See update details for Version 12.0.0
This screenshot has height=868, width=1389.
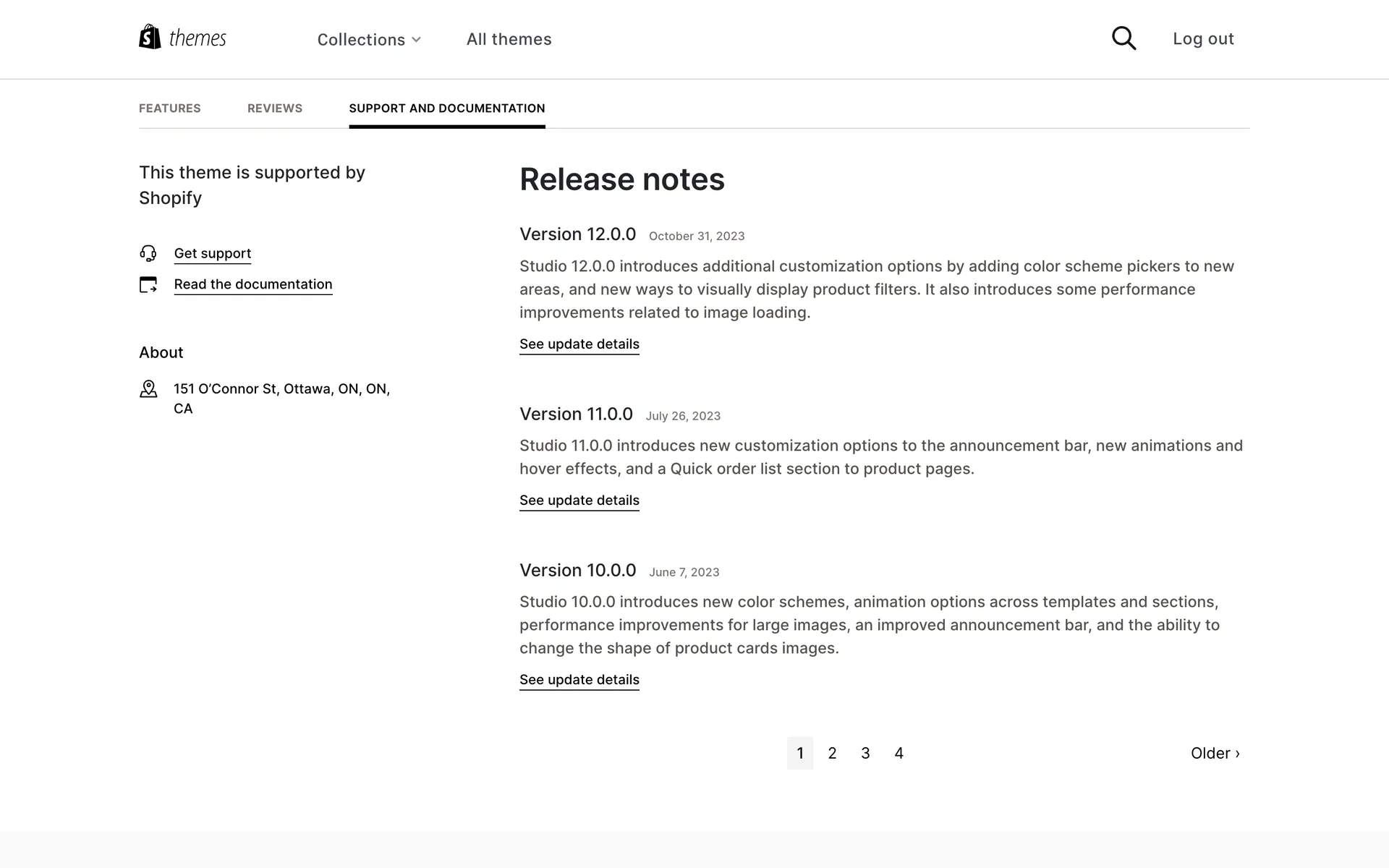[x=579, y=344]
